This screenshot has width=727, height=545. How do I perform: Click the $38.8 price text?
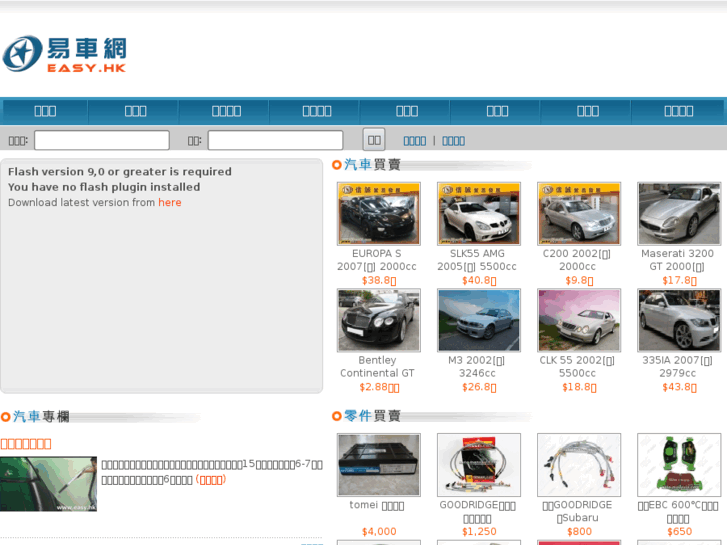379,280
